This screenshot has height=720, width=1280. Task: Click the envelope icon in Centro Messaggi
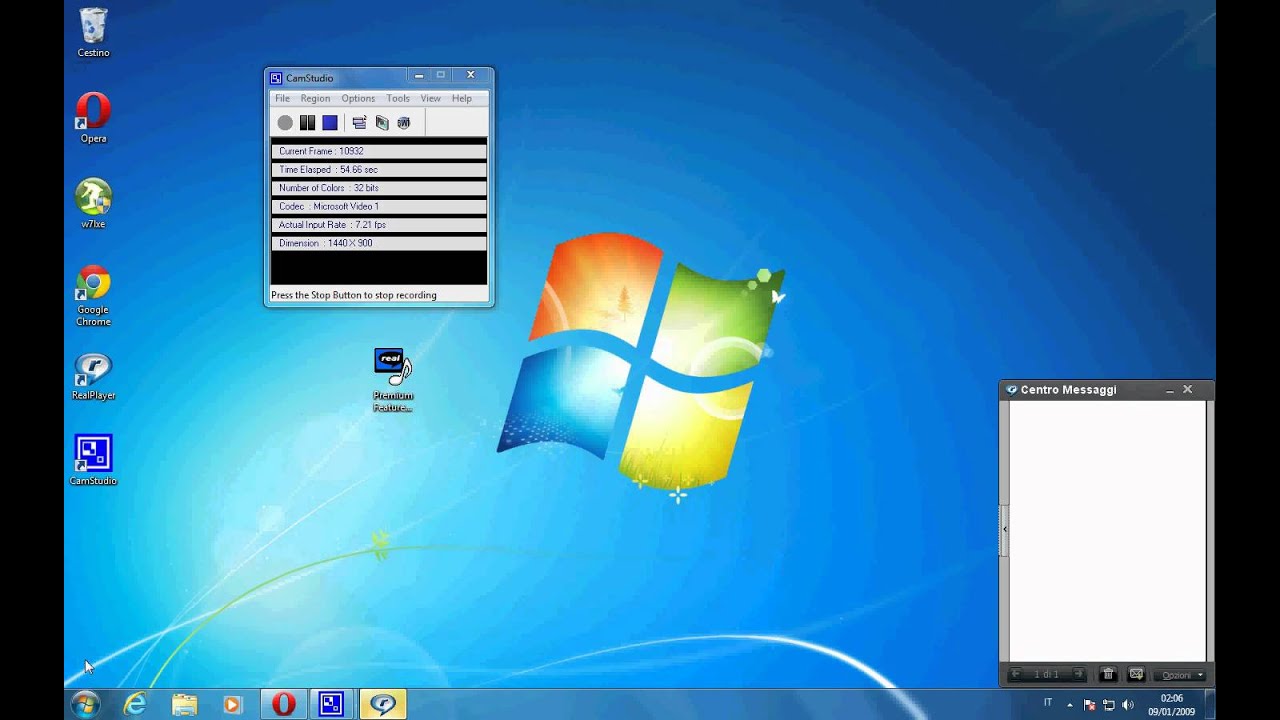pos(1136,675)
